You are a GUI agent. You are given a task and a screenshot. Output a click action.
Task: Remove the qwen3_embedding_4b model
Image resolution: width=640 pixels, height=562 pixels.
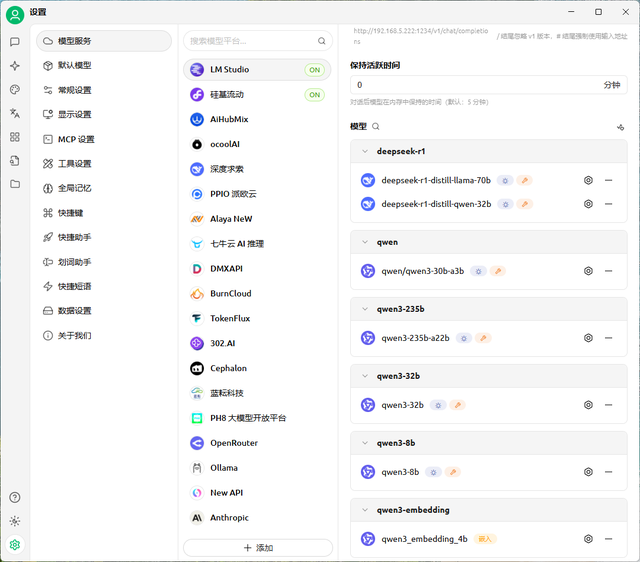point(609,539)
